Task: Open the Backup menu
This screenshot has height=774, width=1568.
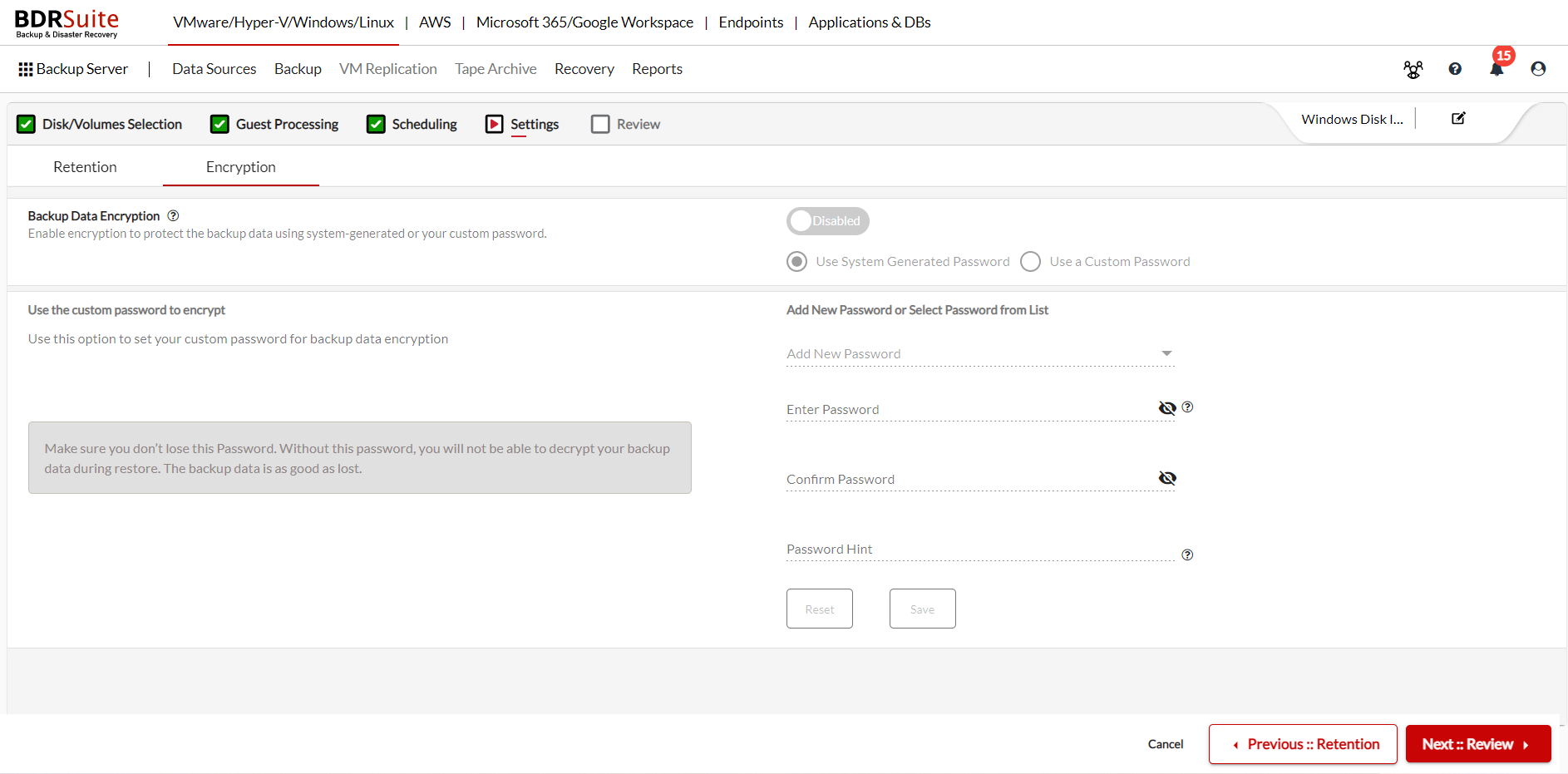Action: (x=298, y=69)
